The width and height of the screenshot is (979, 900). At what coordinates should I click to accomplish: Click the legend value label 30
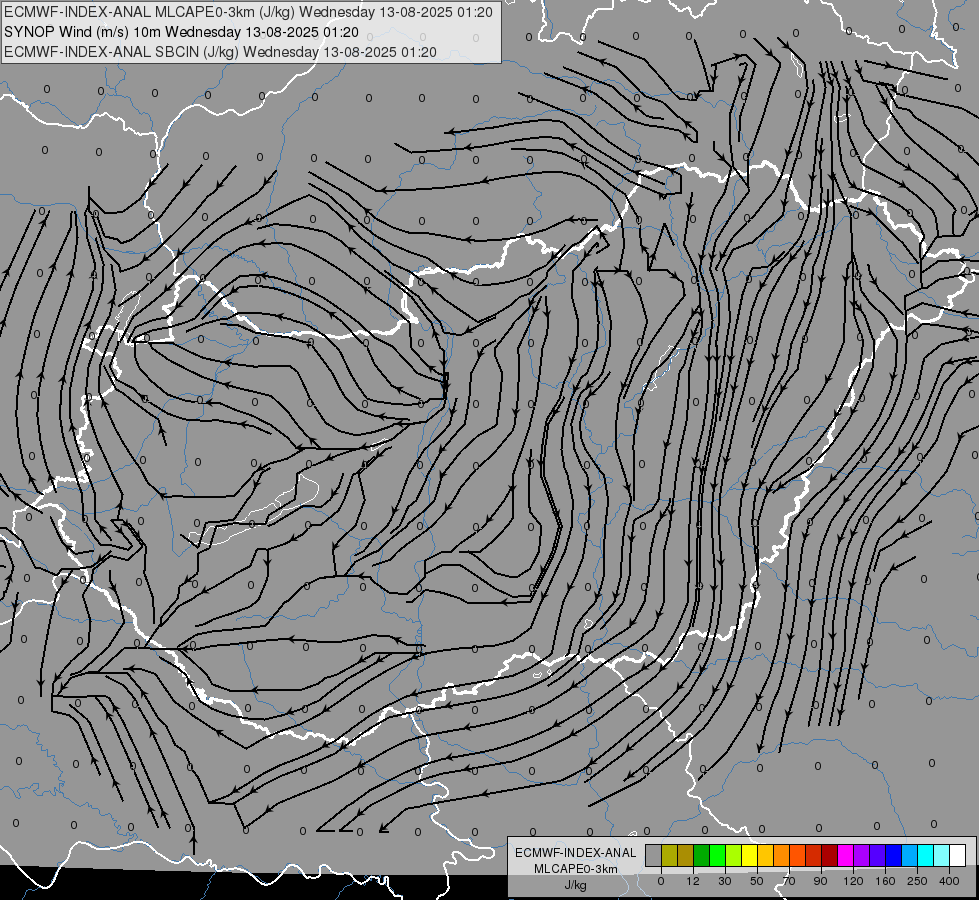[725, 881]
